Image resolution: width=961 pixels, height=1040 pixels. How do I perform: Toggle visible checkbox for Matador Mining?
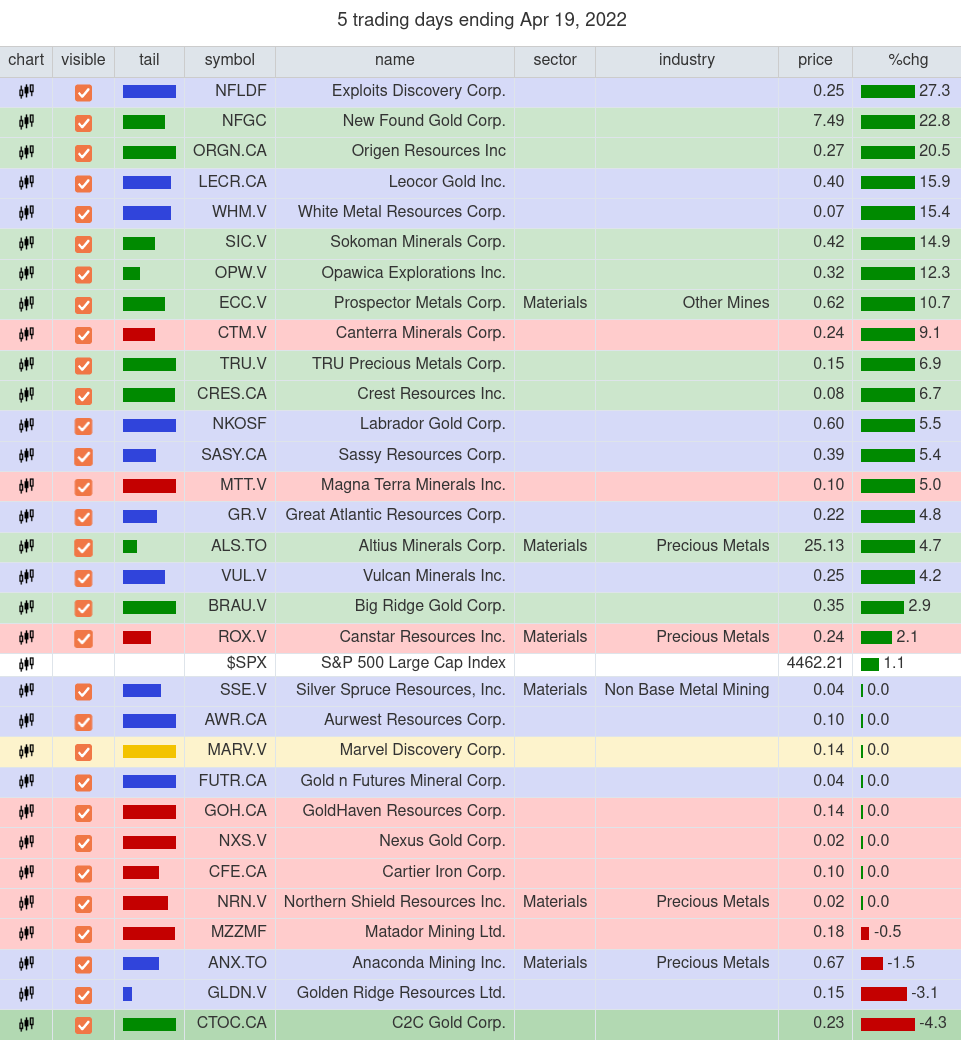[83, 934]
